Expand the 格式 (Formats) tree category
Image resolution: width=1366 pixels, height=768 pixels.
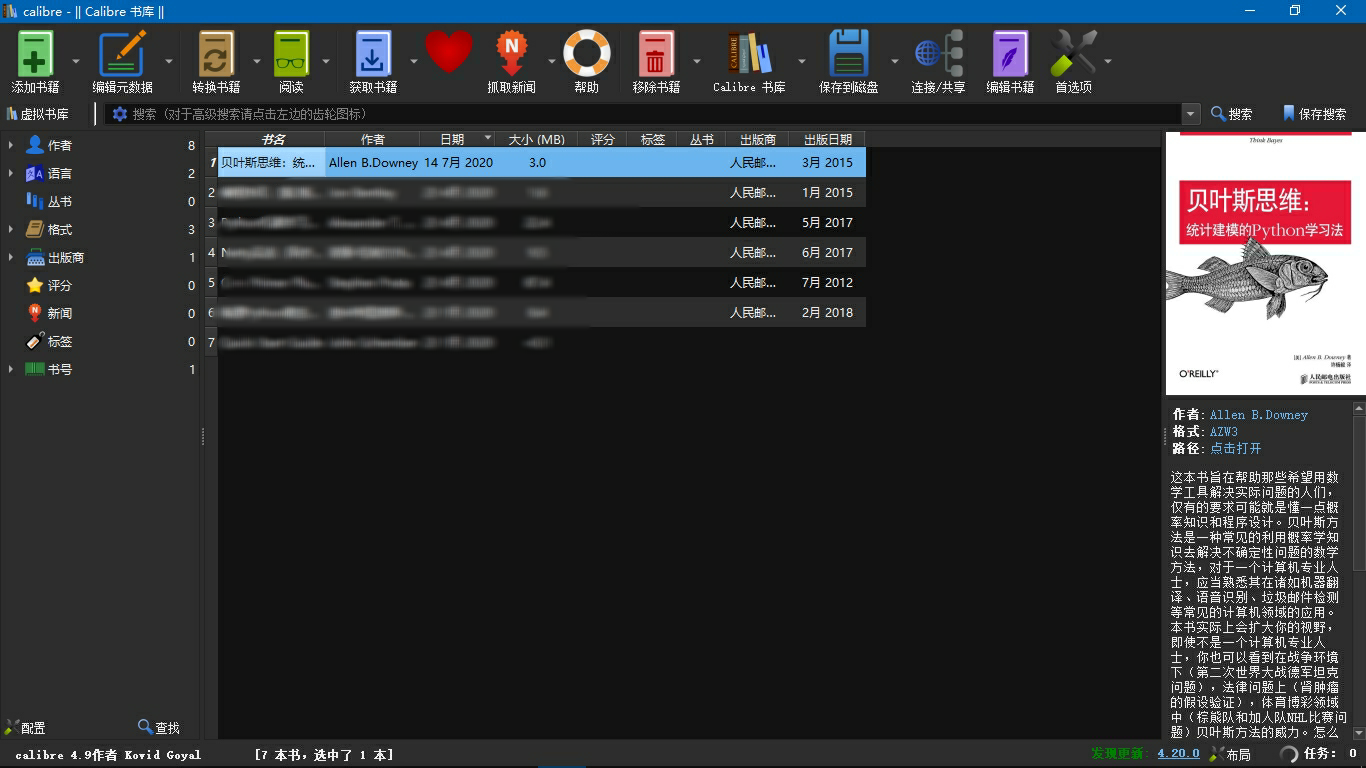click(x=11, y=229)
